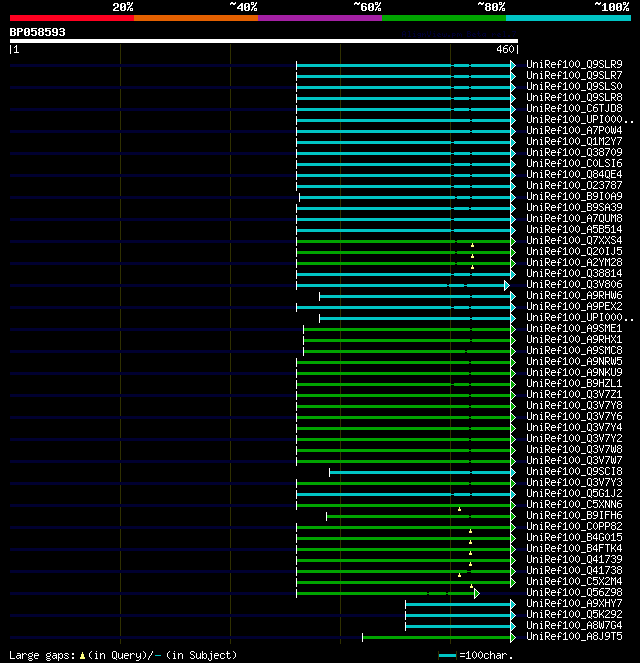Click the red 20% identity legend segment
The height and width of the screenshot is (663, 640).
[x=72, y=18]
